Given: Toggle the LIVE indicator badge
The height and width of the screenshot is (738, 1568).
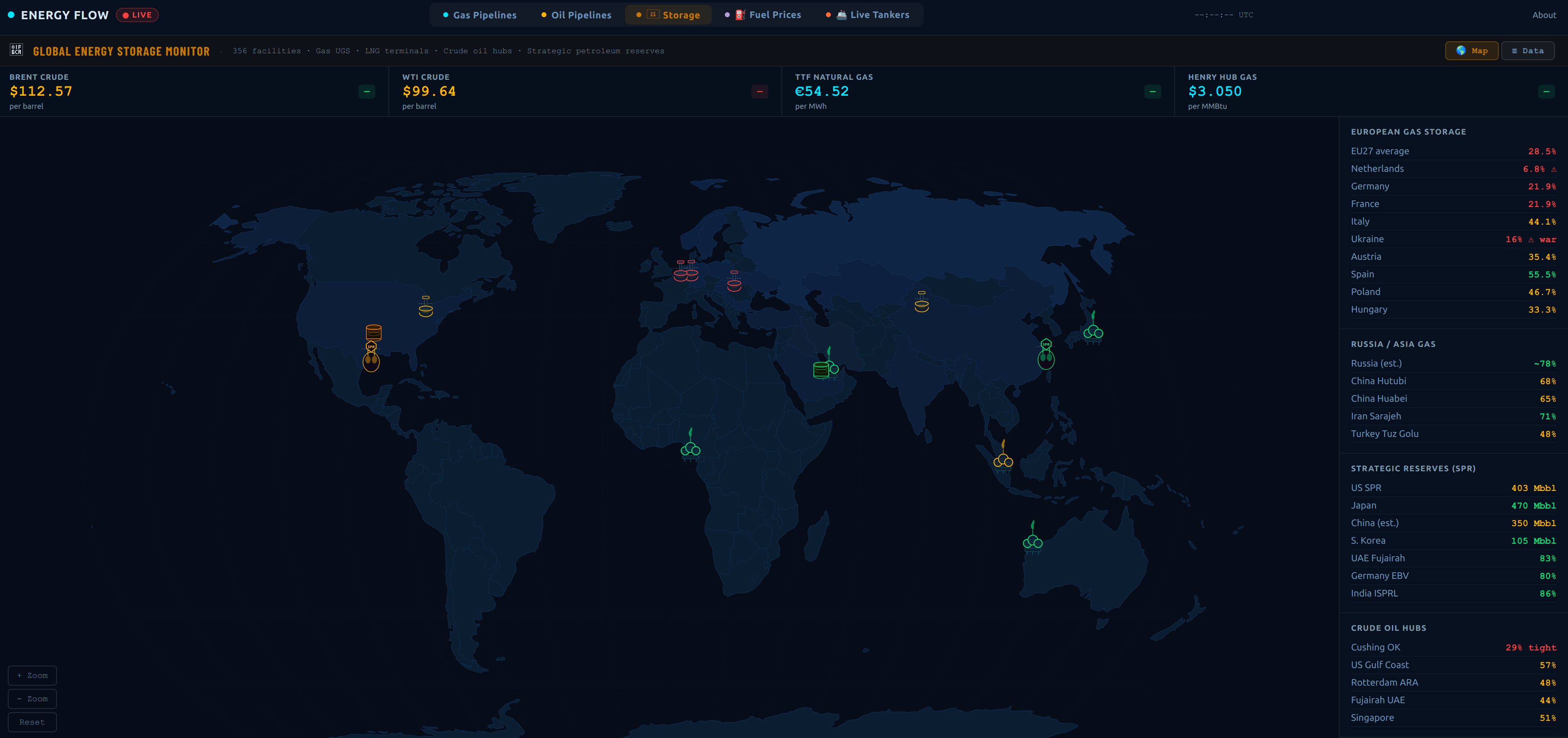Looking at the screenshot, I should click(x=138, y=15).
